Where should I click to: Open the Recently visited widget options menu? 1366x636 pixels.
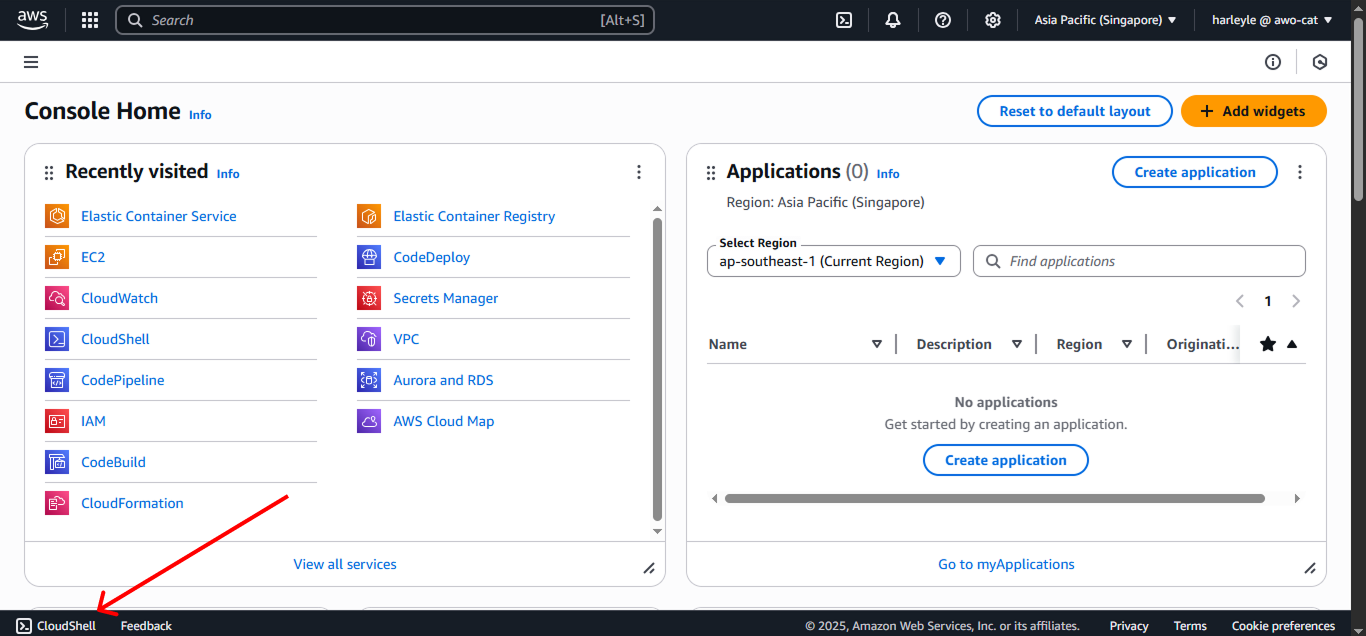[x=639, y=172]
